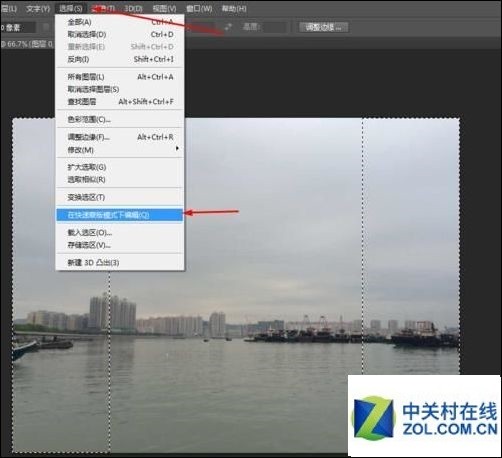Click the swap width and height icon
Viewport: 502px width, 458px height.
pos(228,27)
